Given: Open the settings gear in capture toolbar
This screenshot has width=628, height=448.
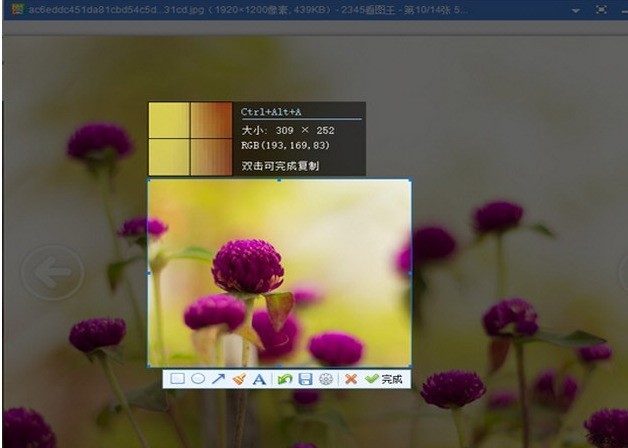Looking at the screenshot, I should pyautogui.click(x=325, y=380).
